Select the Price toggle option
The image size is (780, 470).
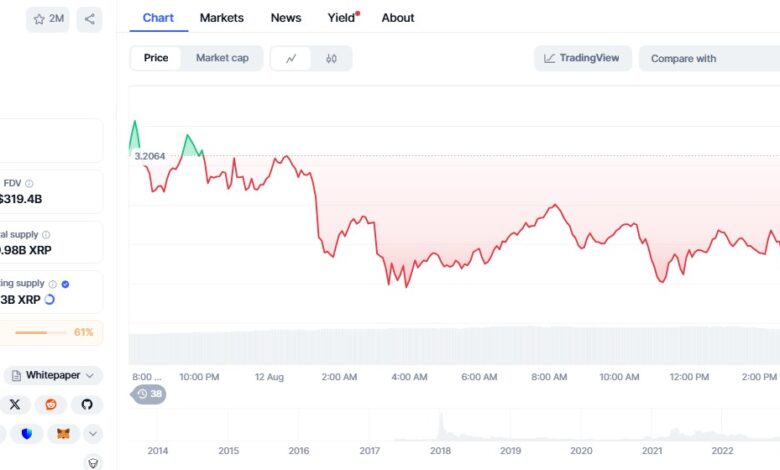[x=156, y=58]
